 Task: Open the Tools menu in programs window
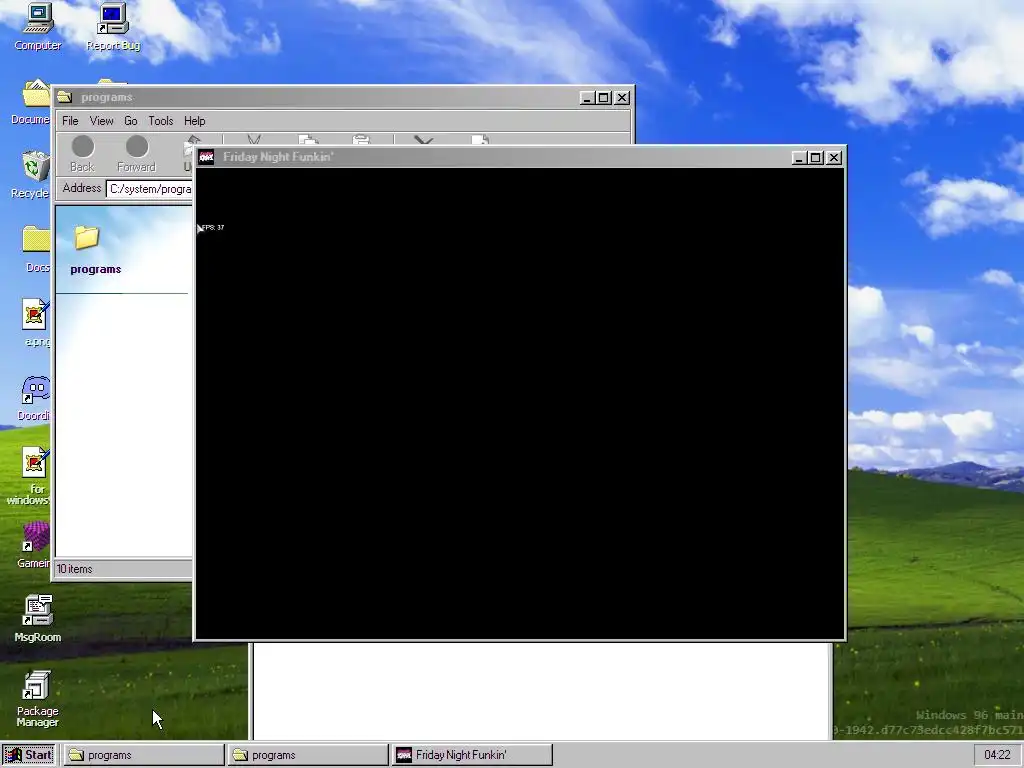(161, 121)
